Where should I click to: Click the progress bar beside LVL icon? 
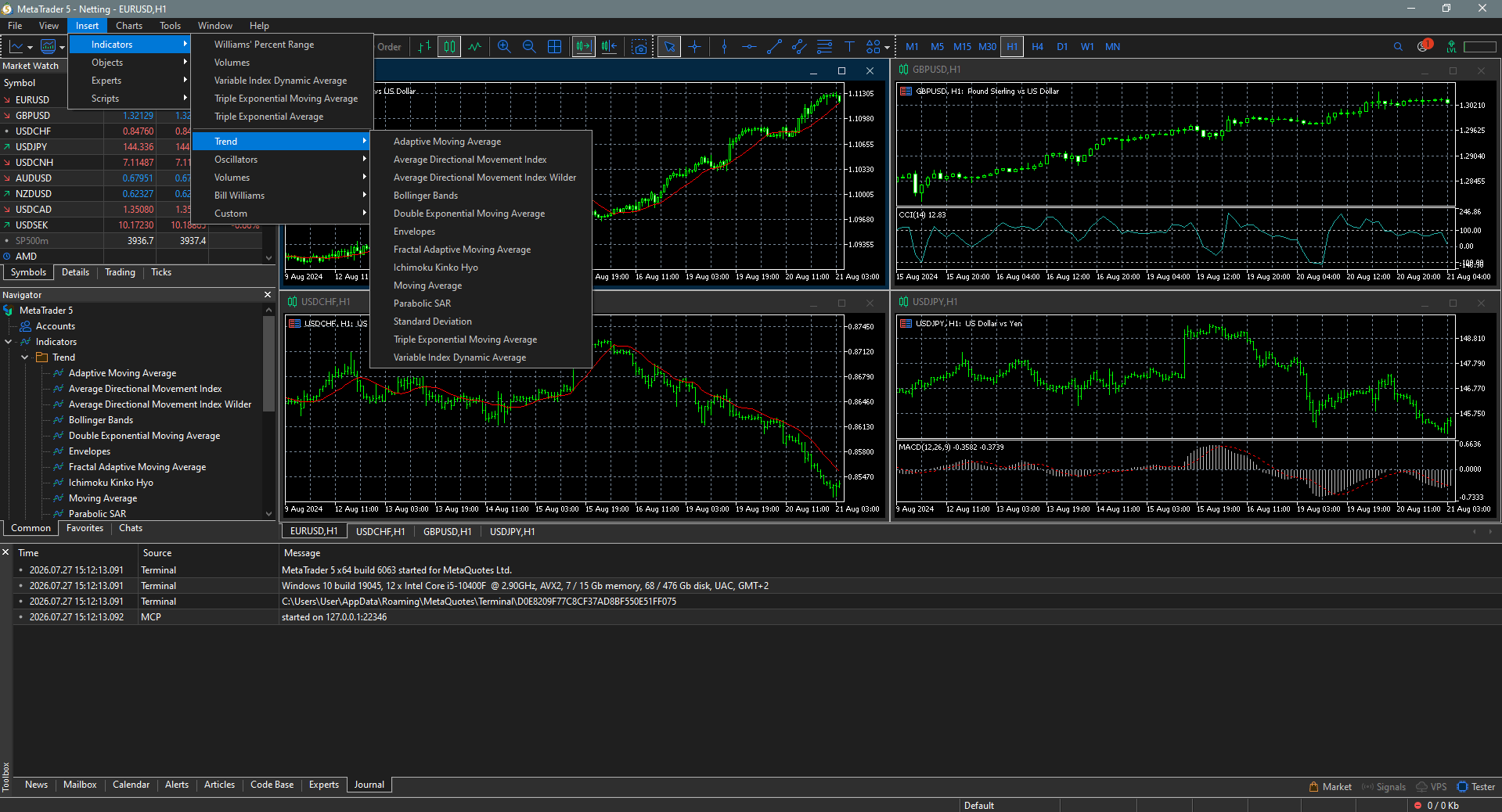1479,47
